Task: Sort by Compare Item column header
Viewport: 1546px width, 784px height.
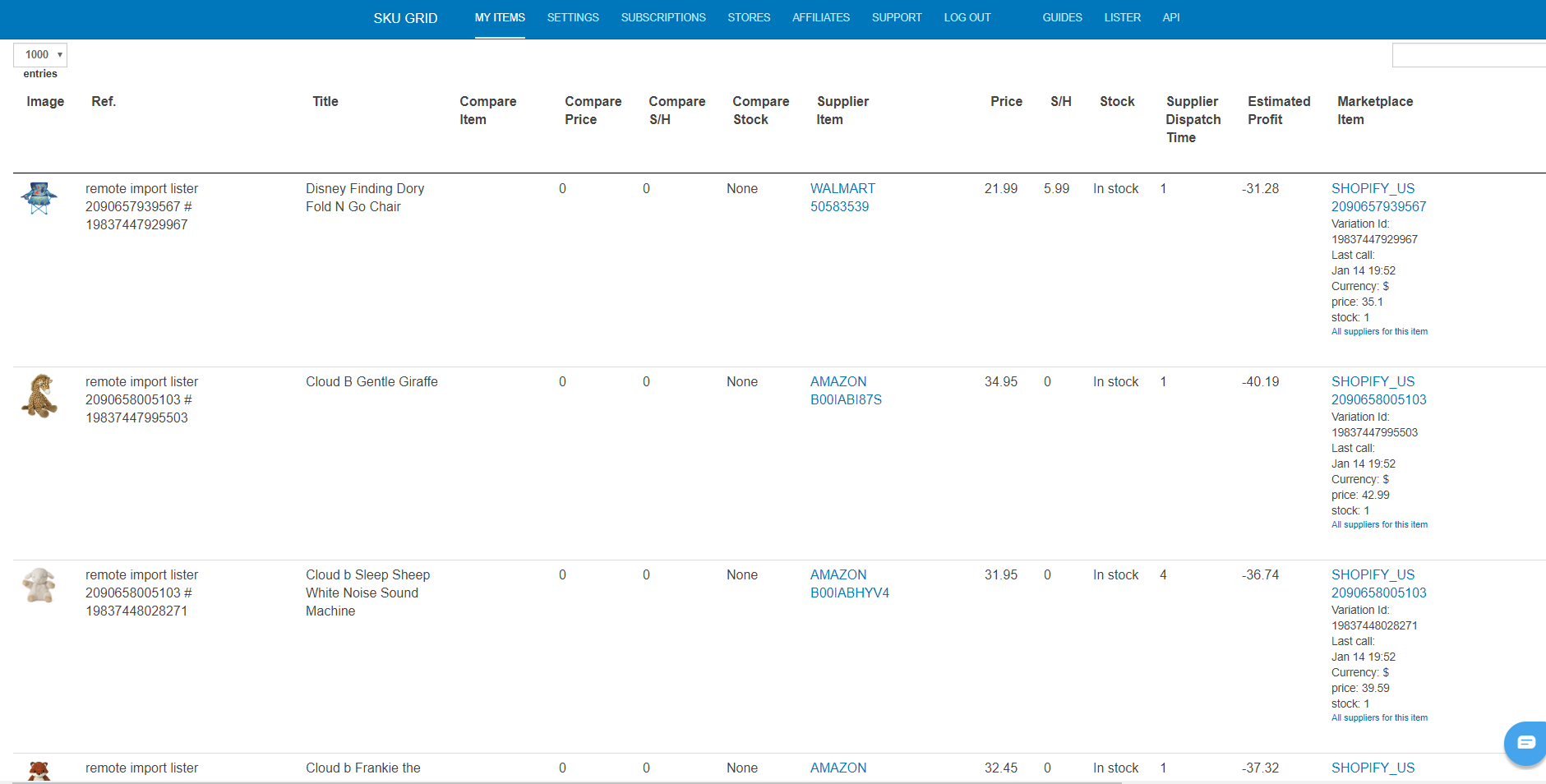Action: click(488, 110)
